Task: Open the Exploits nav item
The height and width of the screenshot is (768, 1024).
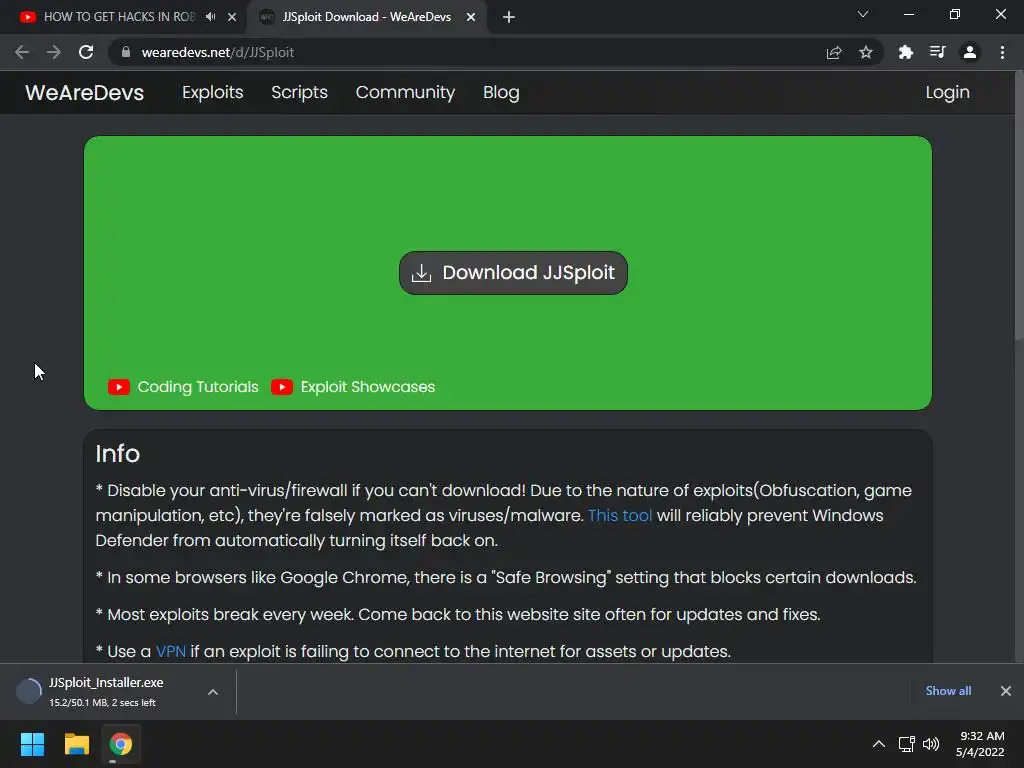Action: [212, 93]
